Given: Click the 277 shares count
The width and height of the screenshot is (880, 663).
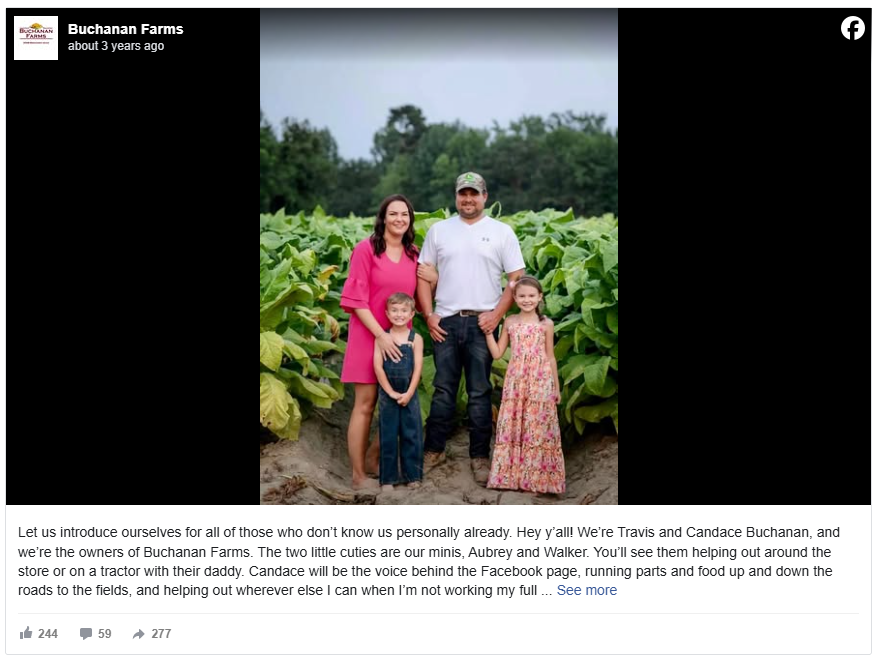Looking at the screenshot, I should (161, 634).
